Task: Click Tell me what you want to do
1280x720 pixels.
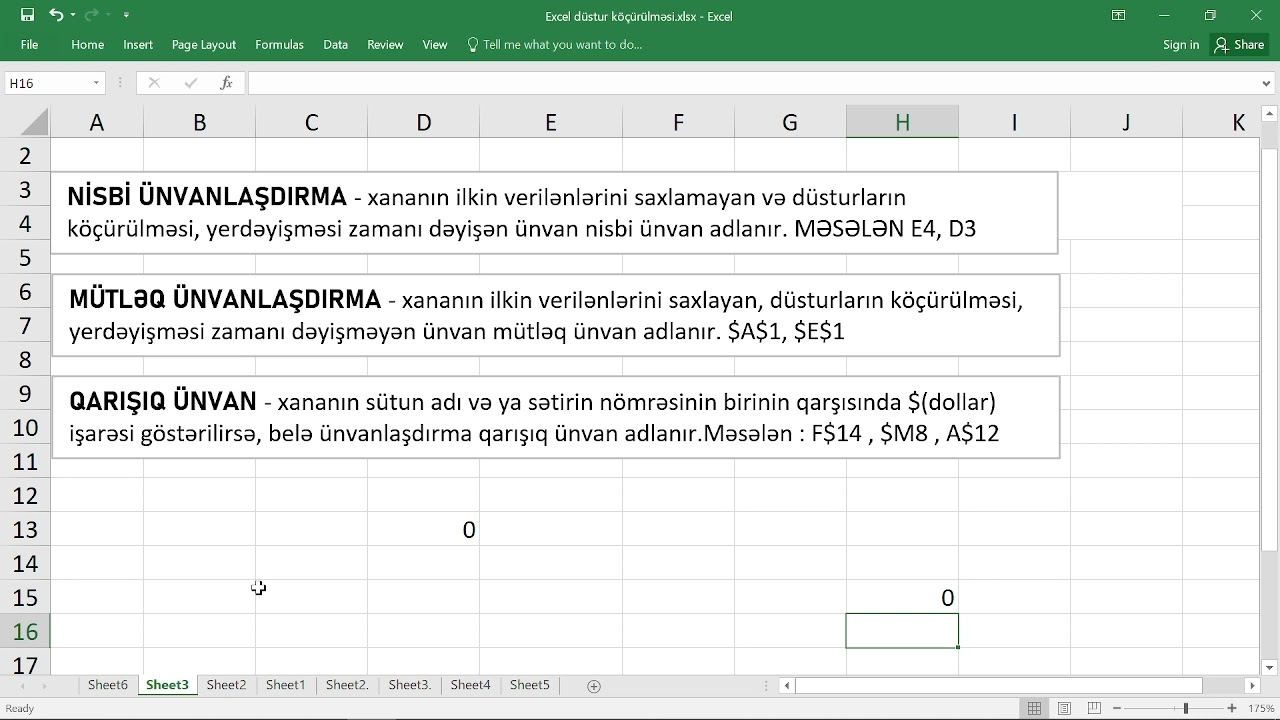Action: pos(554,45)
